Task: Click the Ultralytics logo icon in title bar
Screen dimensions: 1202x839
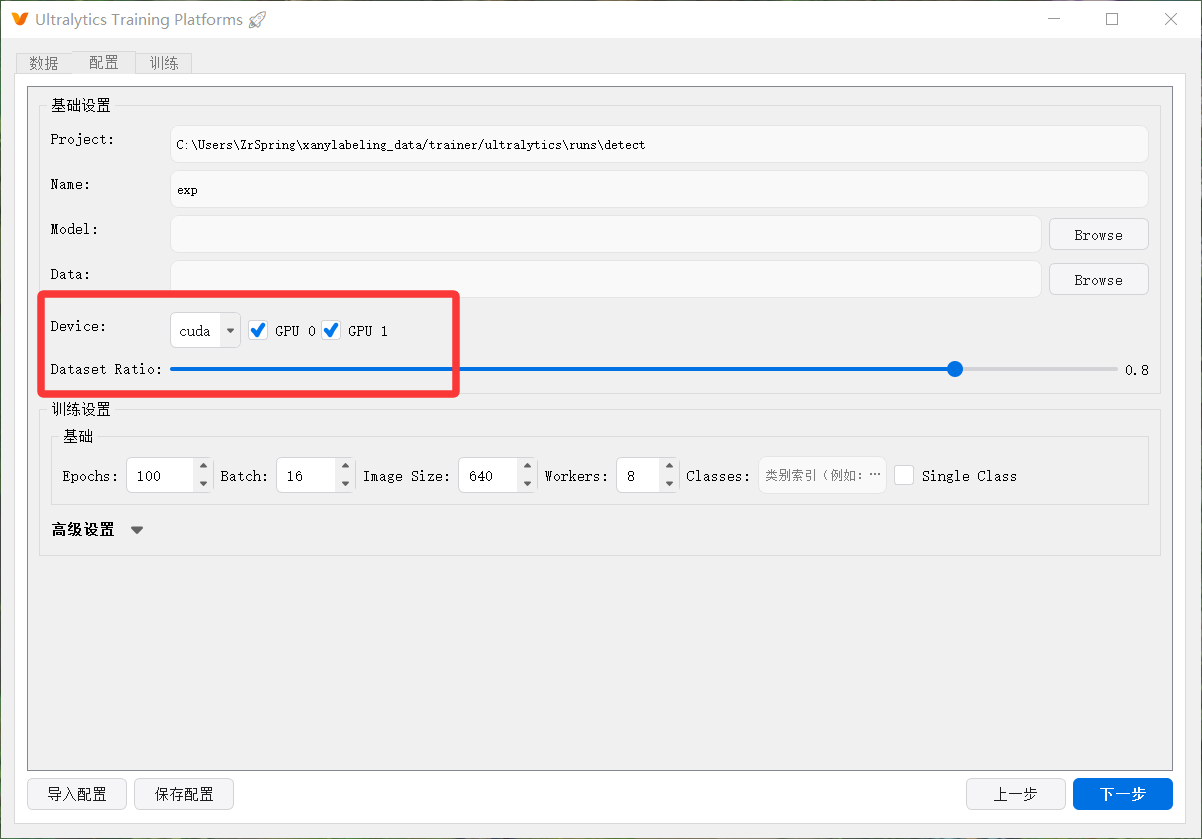Action: [x=19, y=19]
